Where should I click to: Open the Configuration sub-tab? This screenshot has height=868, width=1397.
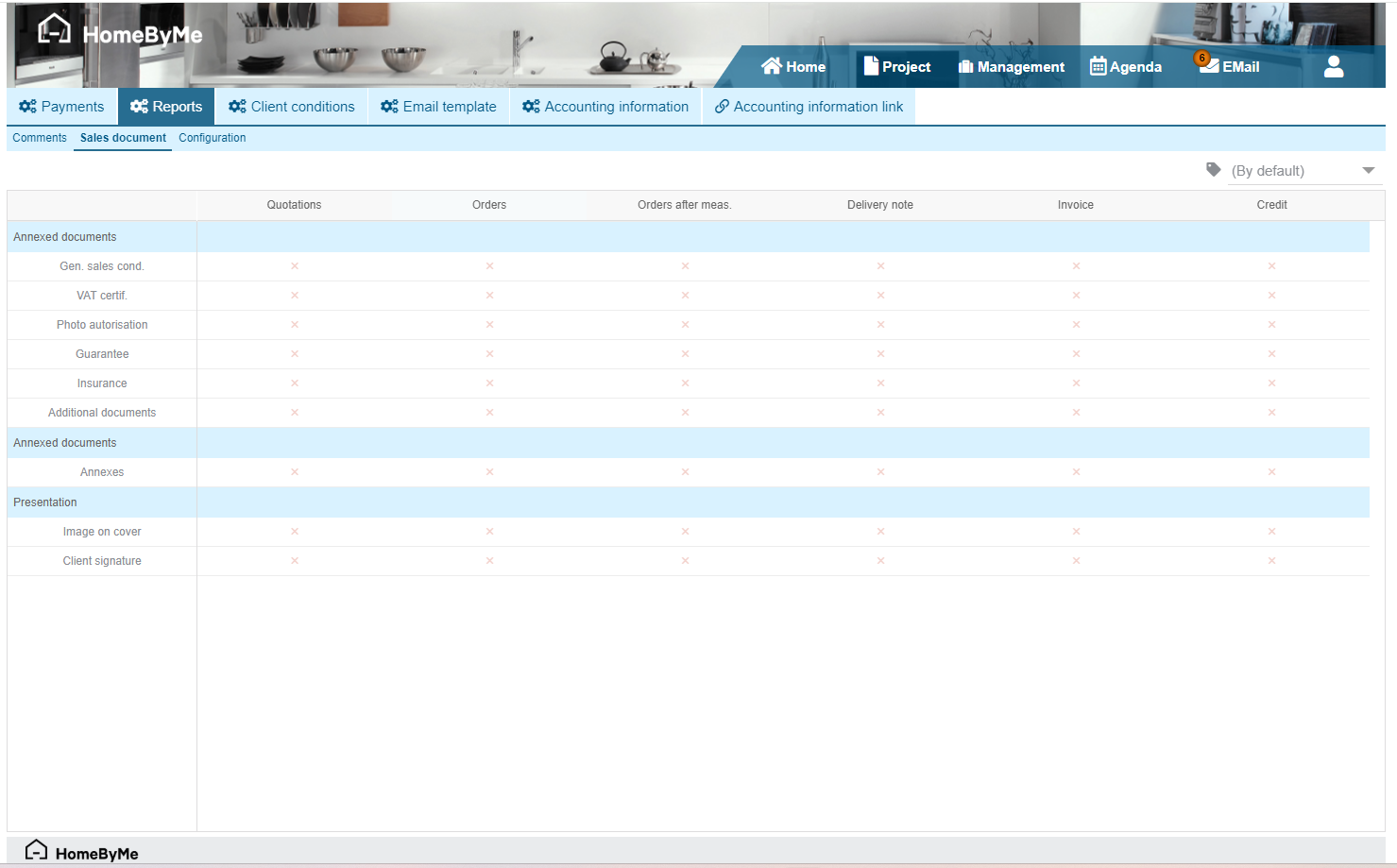coord(212,138)
